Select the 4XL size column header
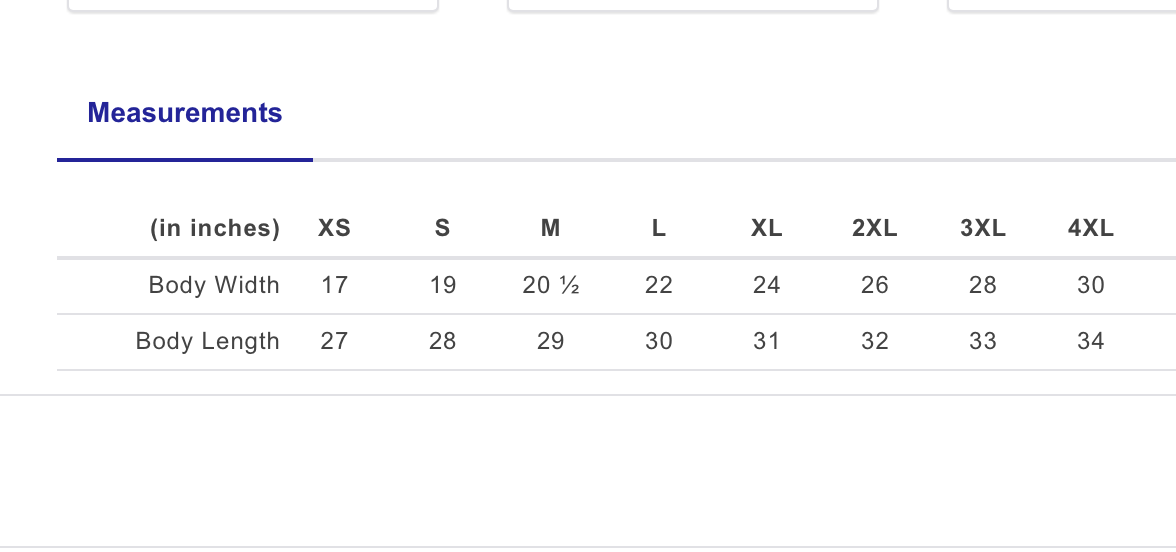This screenshot has height=552, width=1176. tap(1090, 229)
